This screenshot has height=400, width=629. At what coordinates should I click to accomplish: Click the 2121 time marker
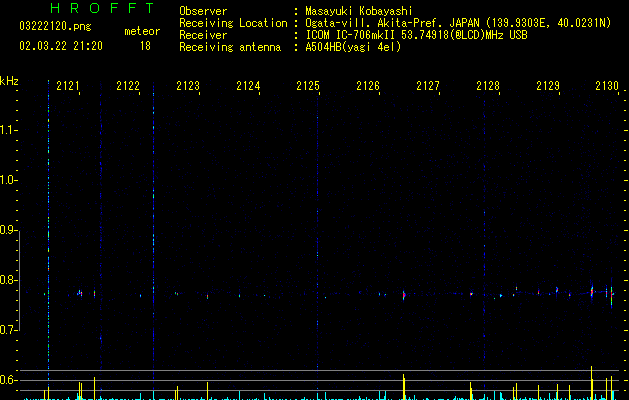(68, 86)
